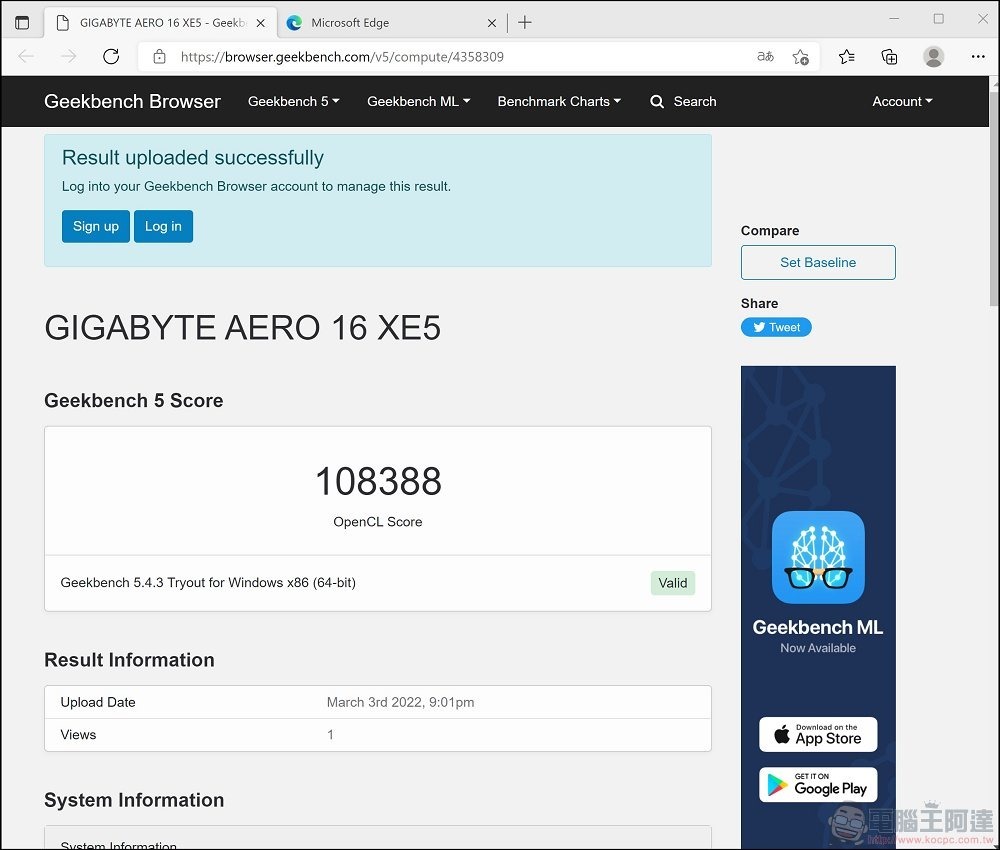Open the Collections icon
This screenshot has width=1000, height=850.
tap(889, 57)
